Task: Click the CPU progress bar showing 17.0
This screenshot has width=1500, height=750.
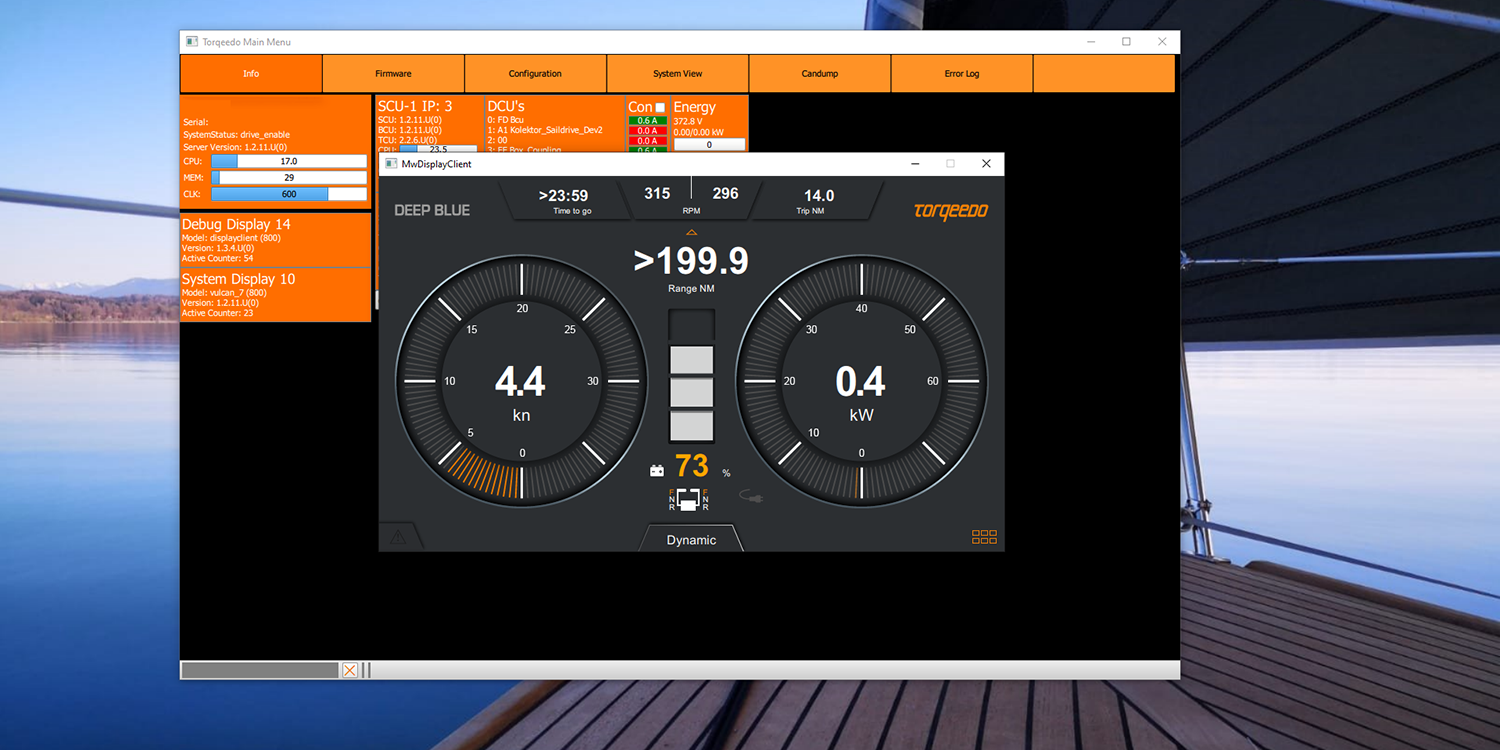Action: coord(289,161)
